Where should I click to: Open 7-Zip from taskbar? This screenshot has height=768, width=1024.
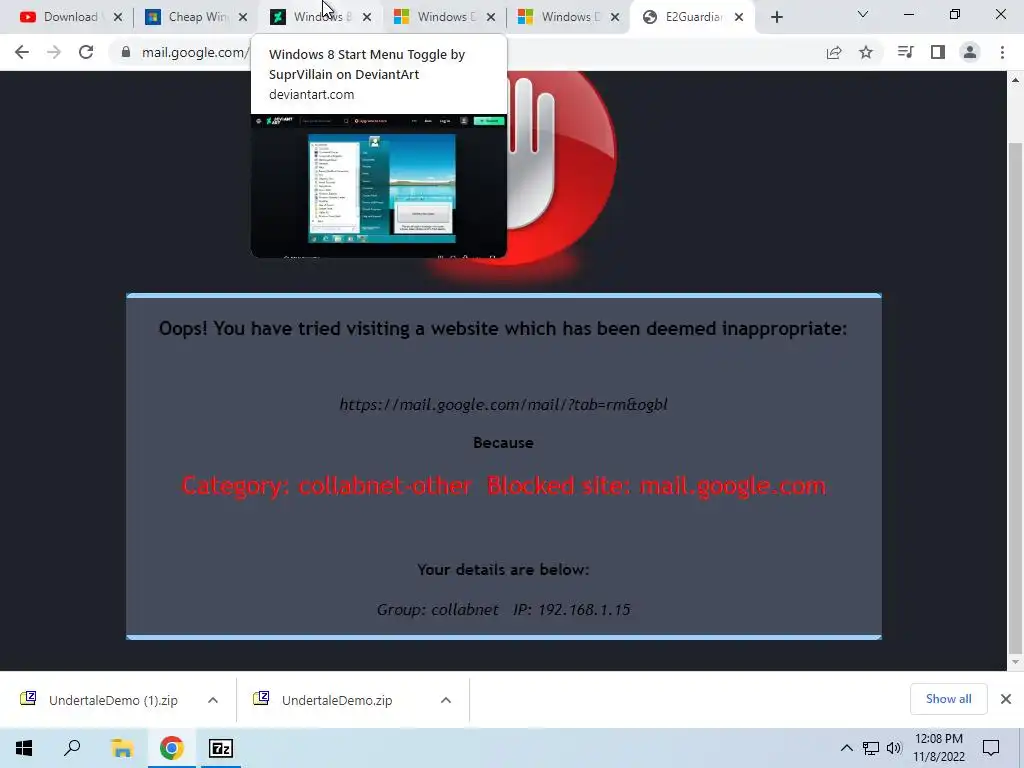click(x=221, y=748)
